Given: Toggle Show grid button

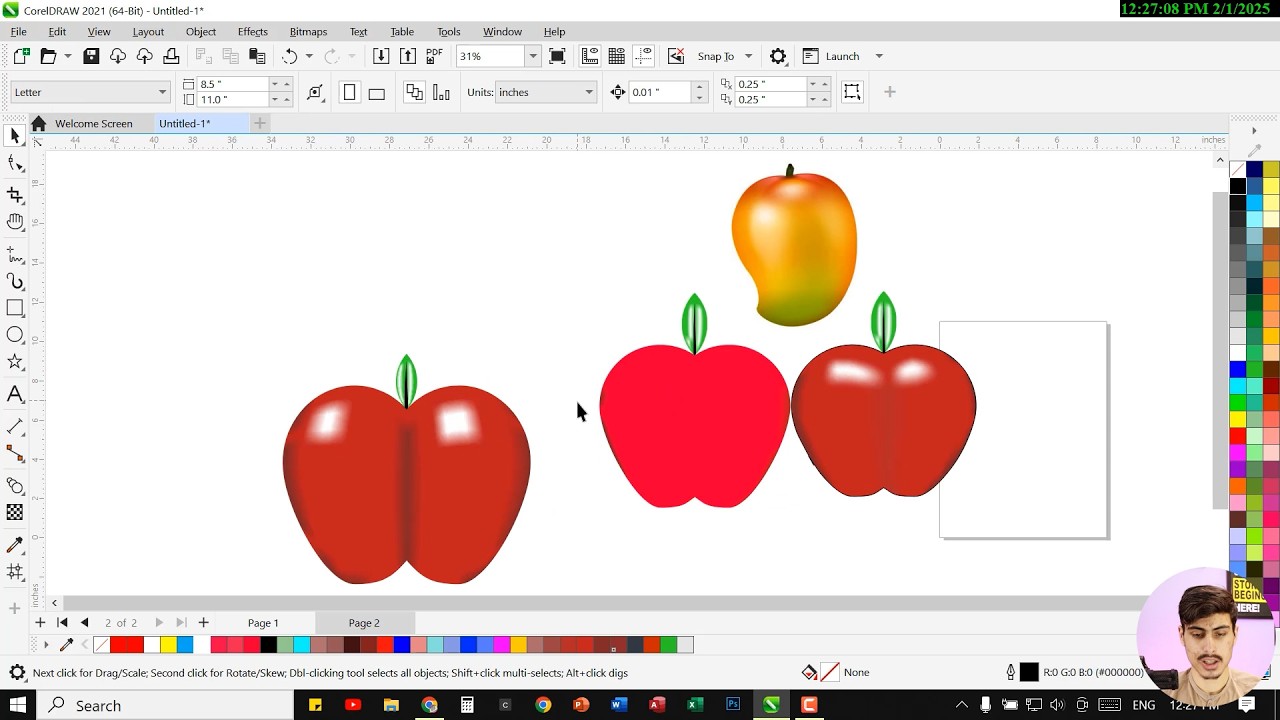Looking at the screenshot, I should click(x=617, y=56).
